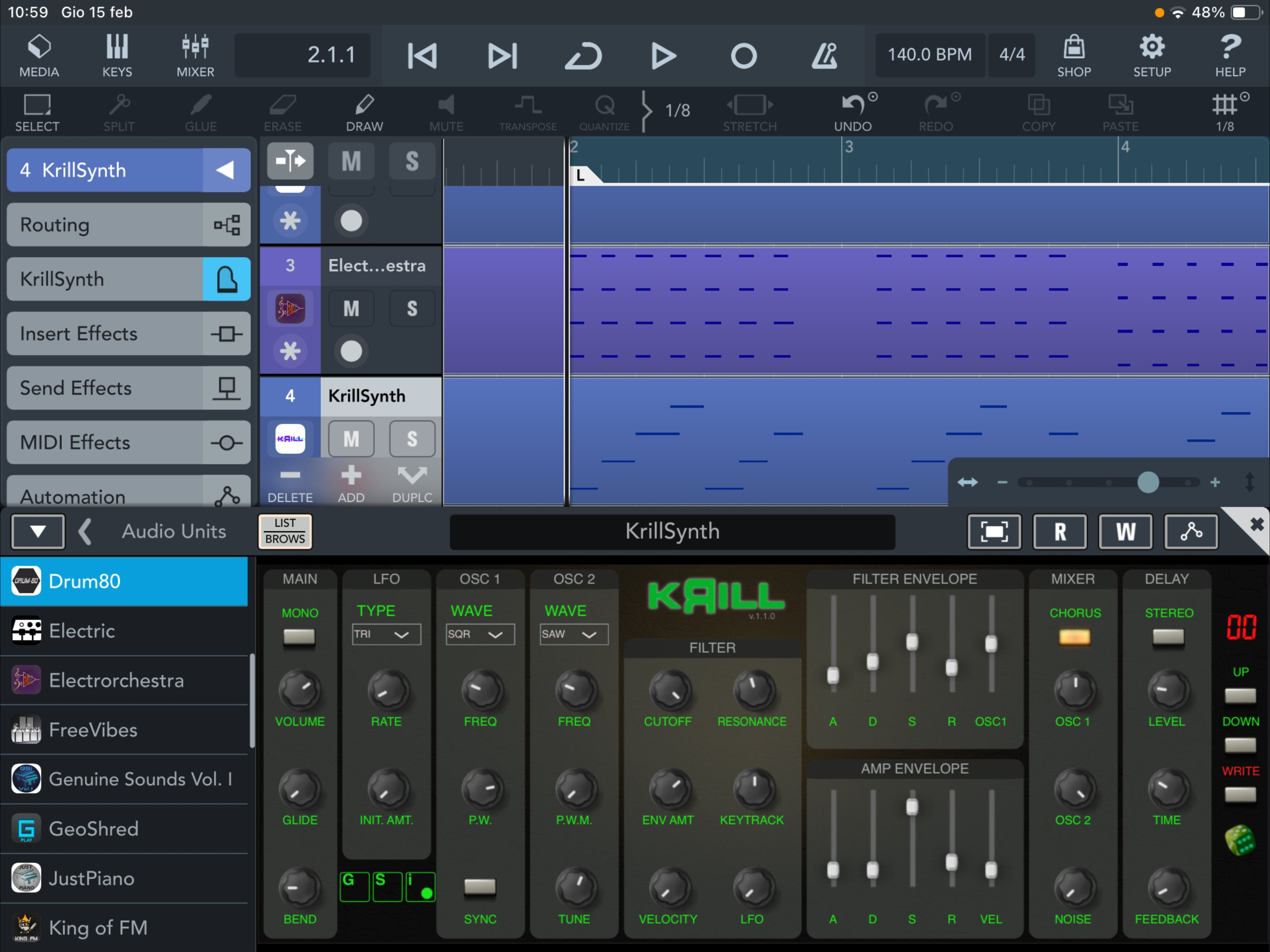Open the MIXER view
The width and height of the screenshot is (1270, 952).
pyautogui.click(x=195, y=56)
